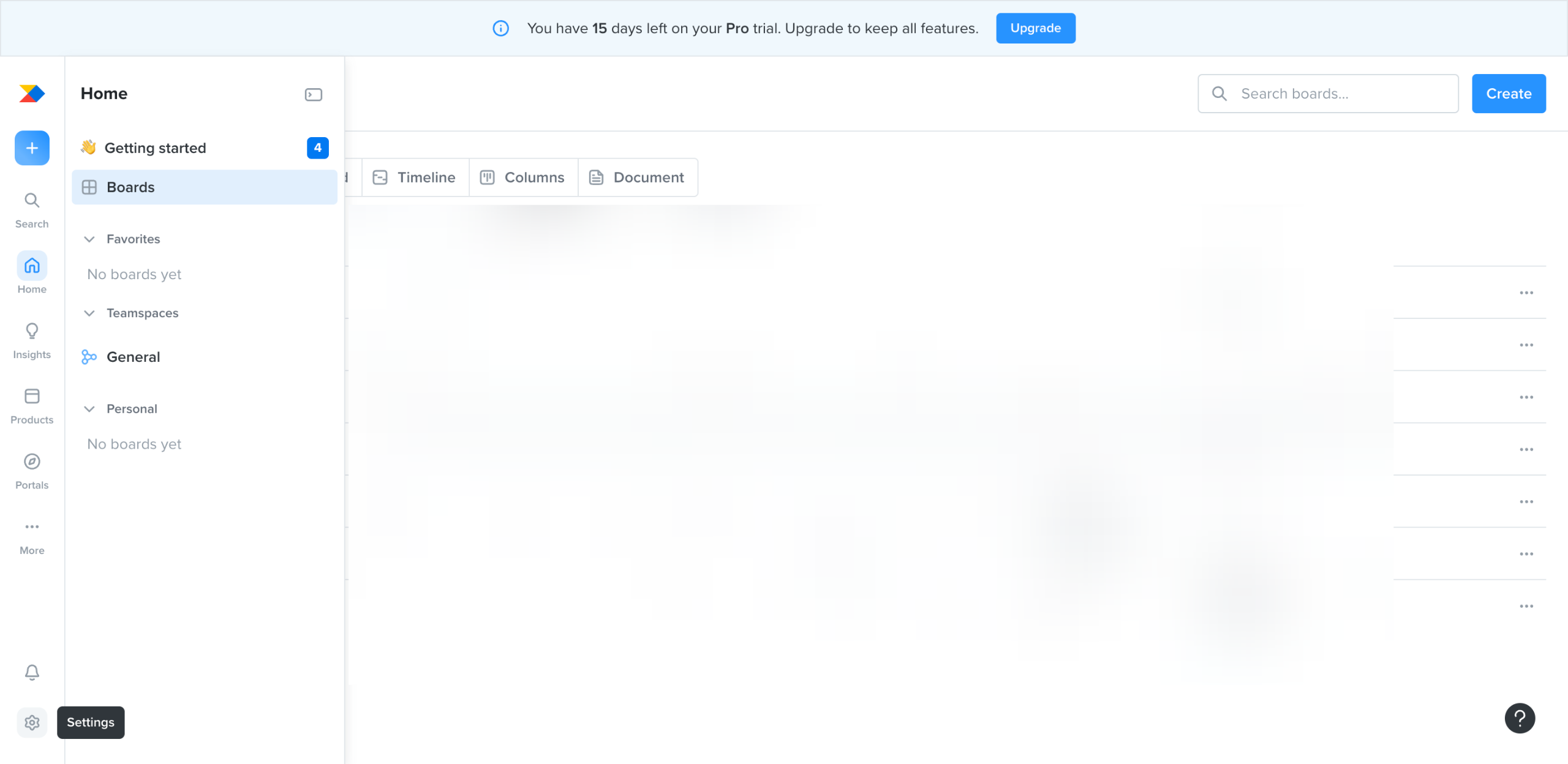Focus the Search boards input field
The image size is (1568, 764).
(x=1328, y=94)
